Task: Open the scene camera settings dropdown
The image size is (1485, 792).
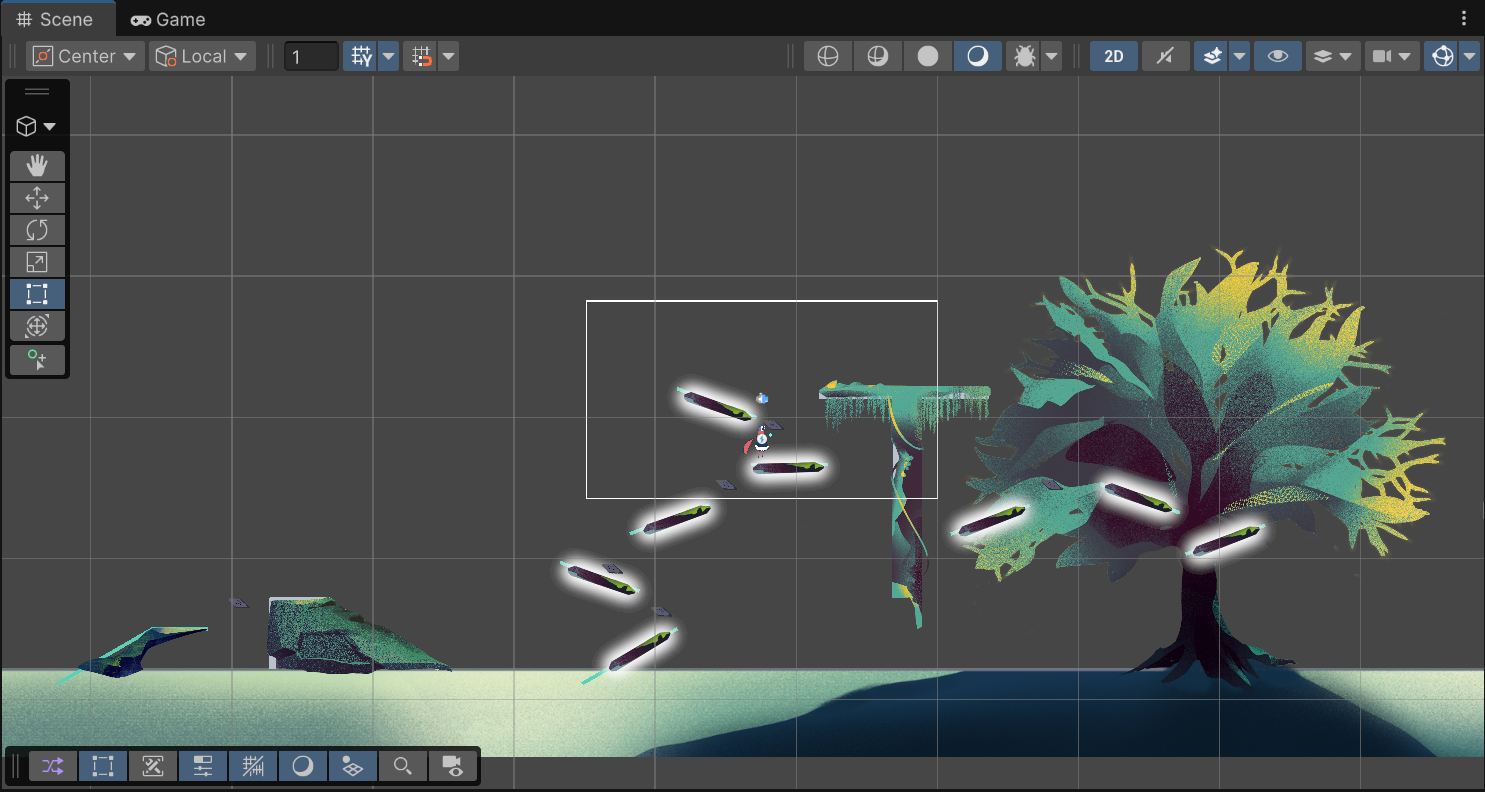Action: [1392, 56]
